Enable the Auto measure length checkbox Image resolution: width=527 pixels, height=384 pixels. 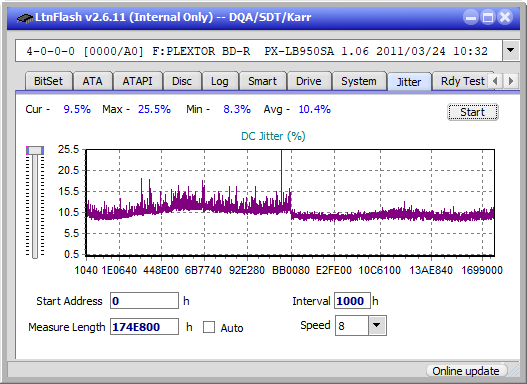(x=209, y=327)
